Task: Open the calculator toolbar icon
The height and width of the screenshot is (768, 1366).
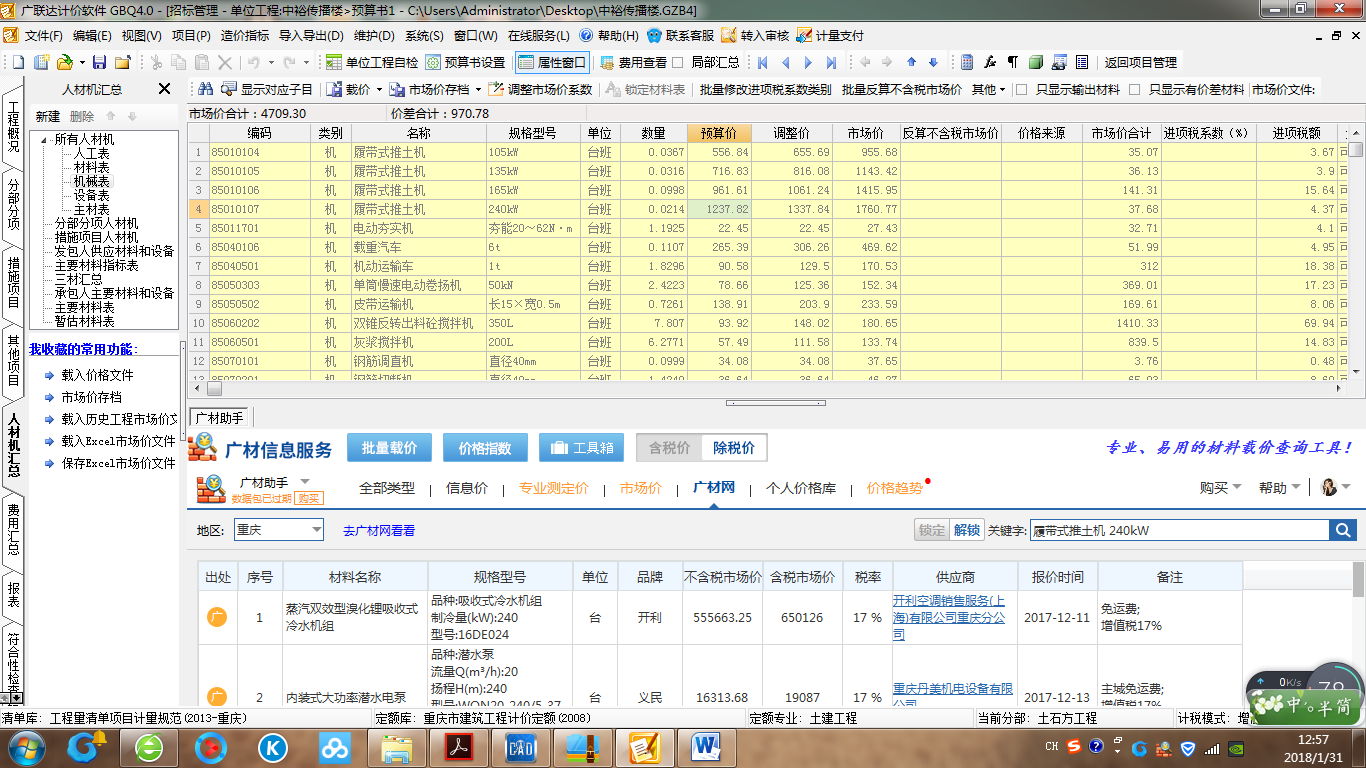Action: click(967, 62)
